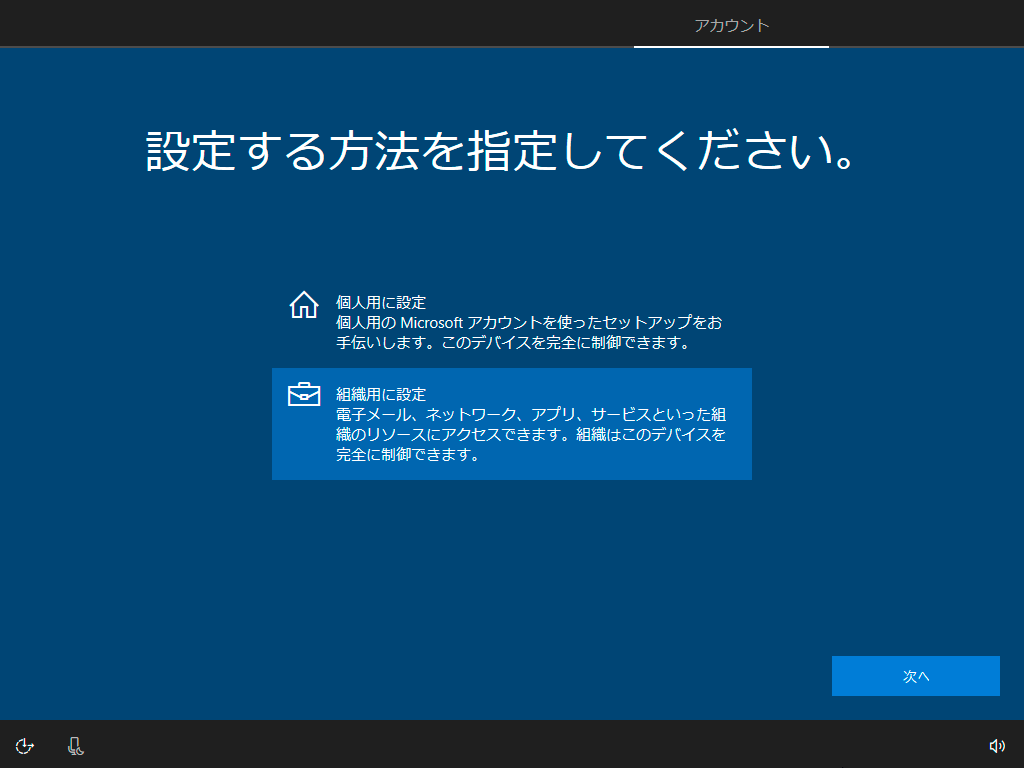1024x768 pixels.
Task: Click the accessibility icon in the bottom-left corner
Action: [x=23, y=745]
